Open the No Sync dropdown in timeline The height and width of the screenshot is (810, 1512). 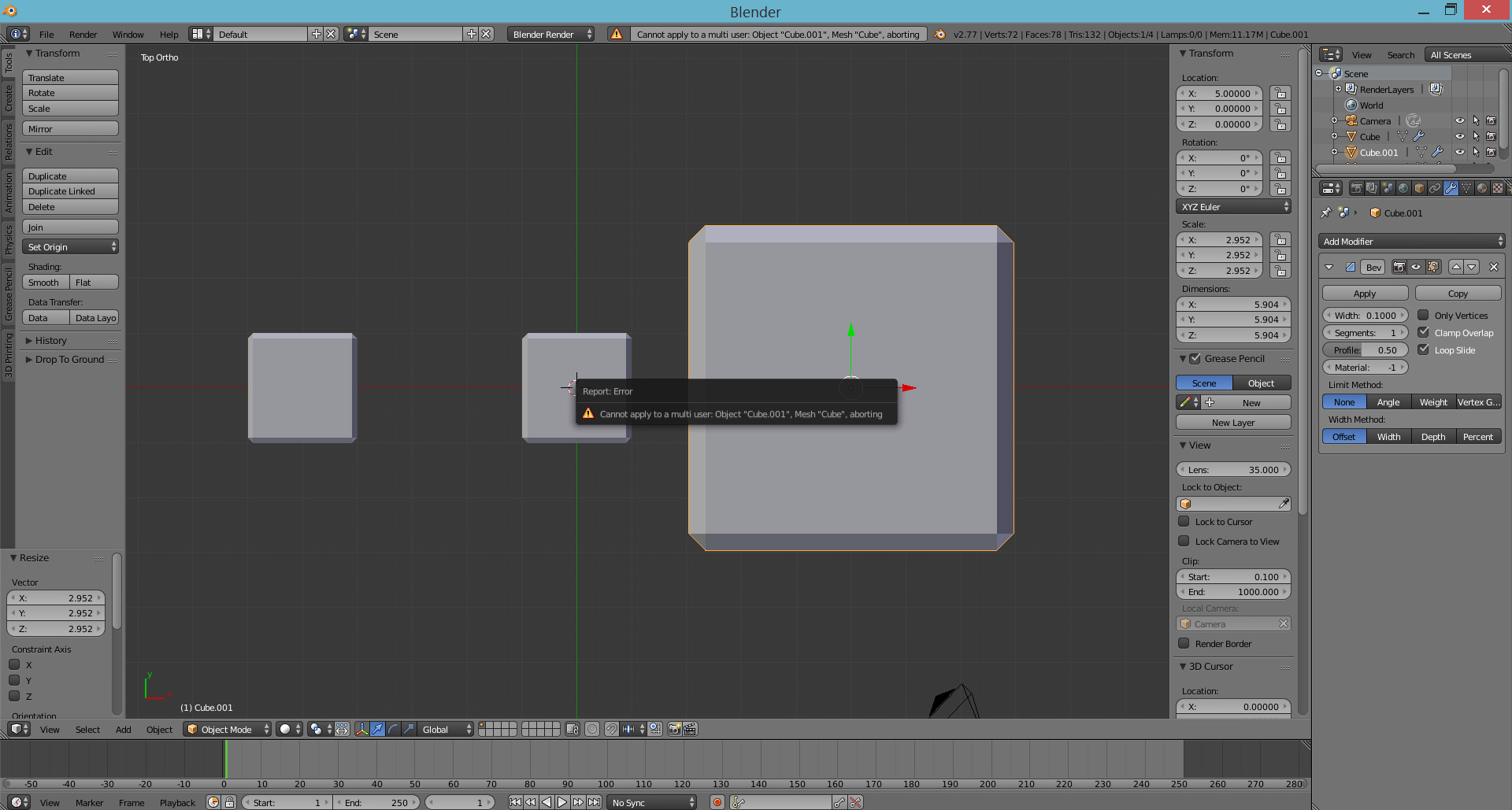tap(652, 802)
